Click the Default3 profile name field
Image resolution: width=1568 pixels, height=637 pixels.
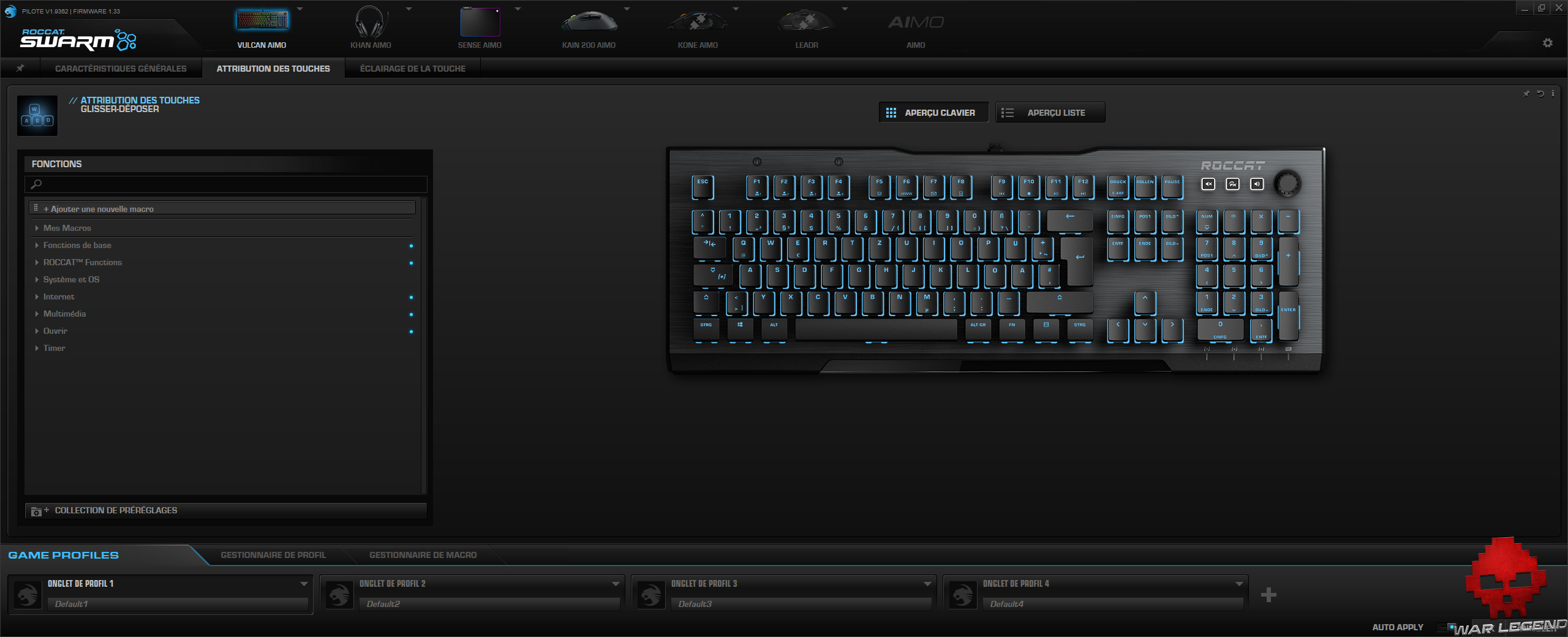[801, 604]
